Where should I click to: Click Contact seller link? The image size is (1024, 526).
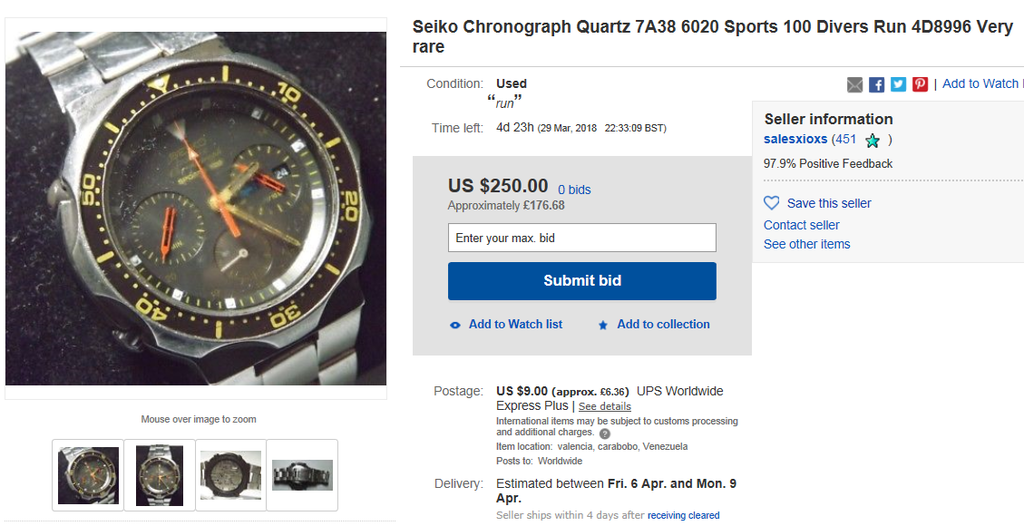[x=801, y=225]
